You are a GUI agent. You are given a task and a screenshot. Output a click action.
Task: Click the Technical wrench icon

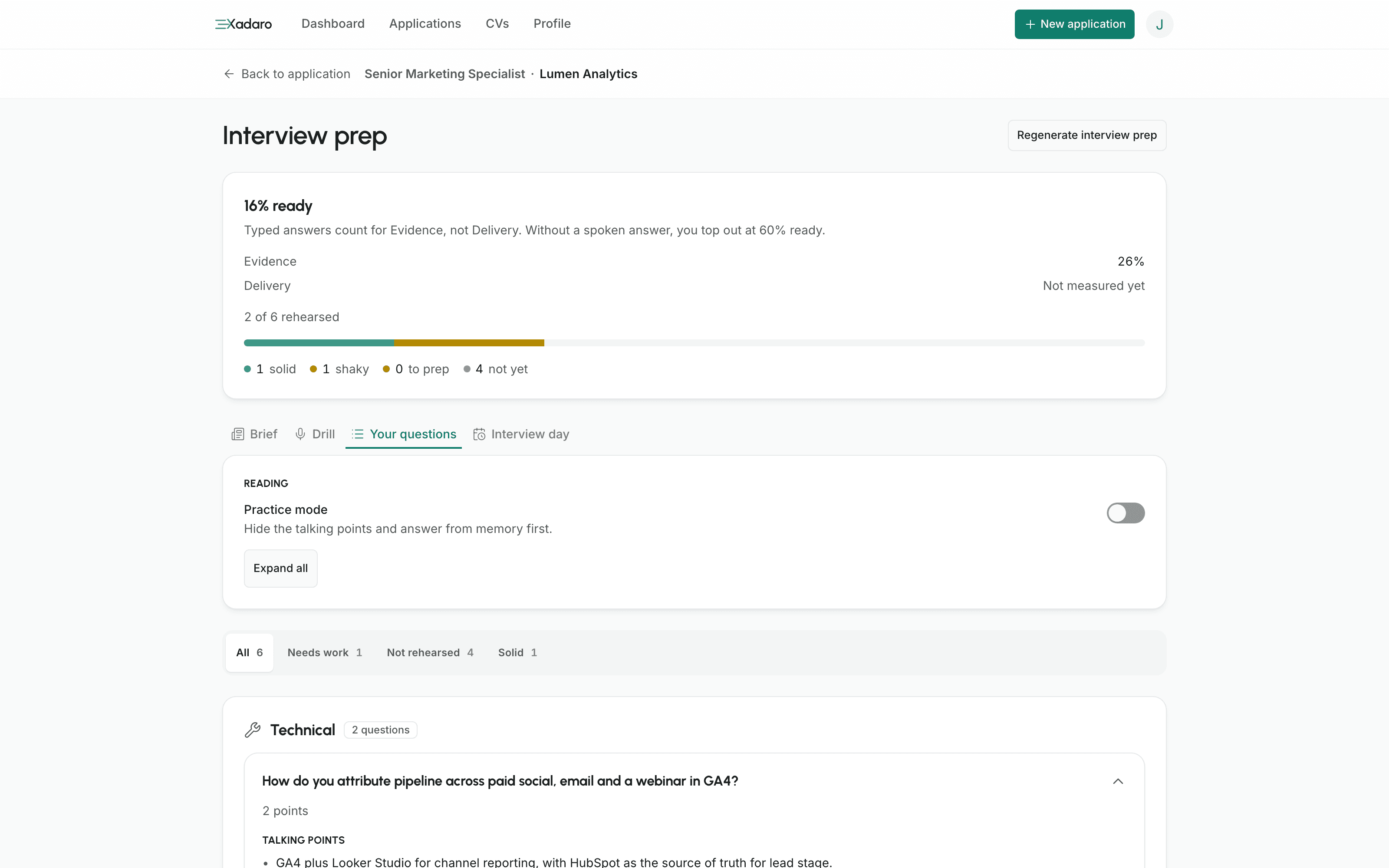coord(253,730)
